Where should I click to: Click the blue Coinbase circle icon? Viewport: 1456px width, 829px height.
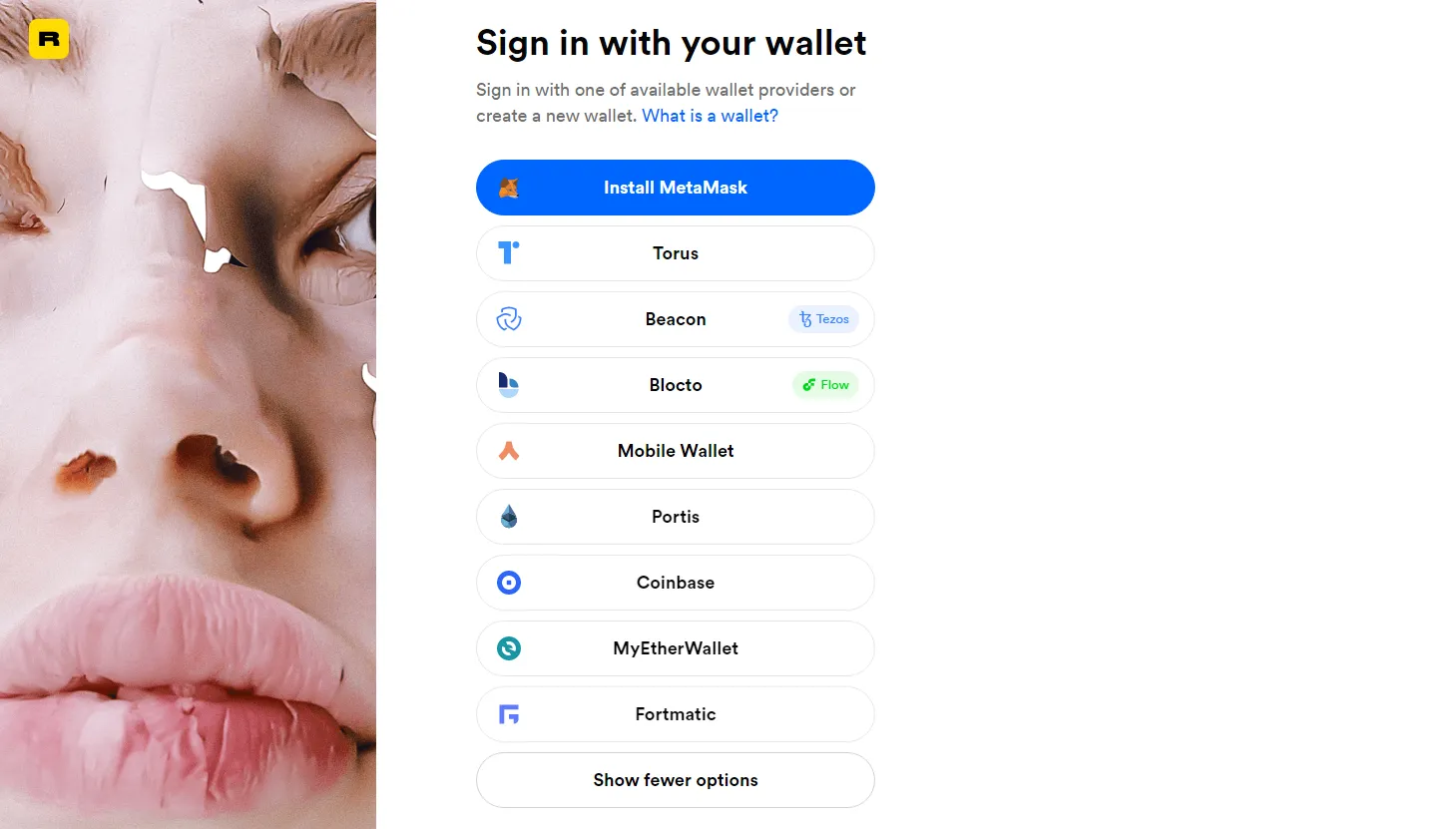coord(509,583)
